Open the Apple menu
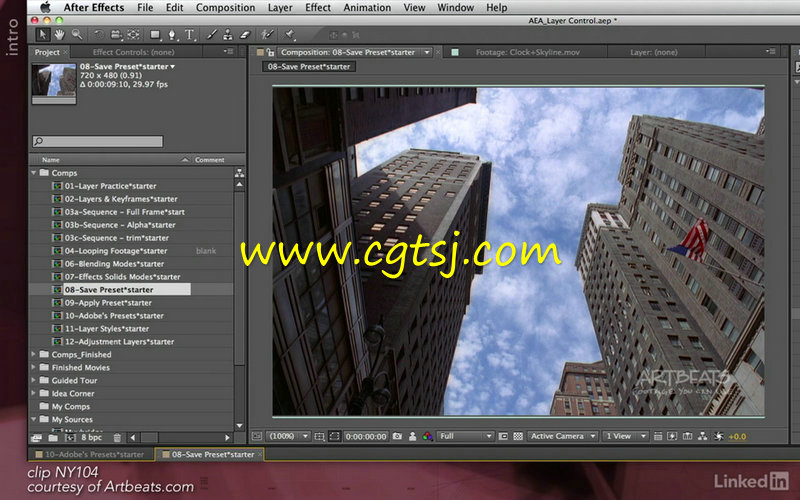800x500 pixels. [x=45, y=8]
